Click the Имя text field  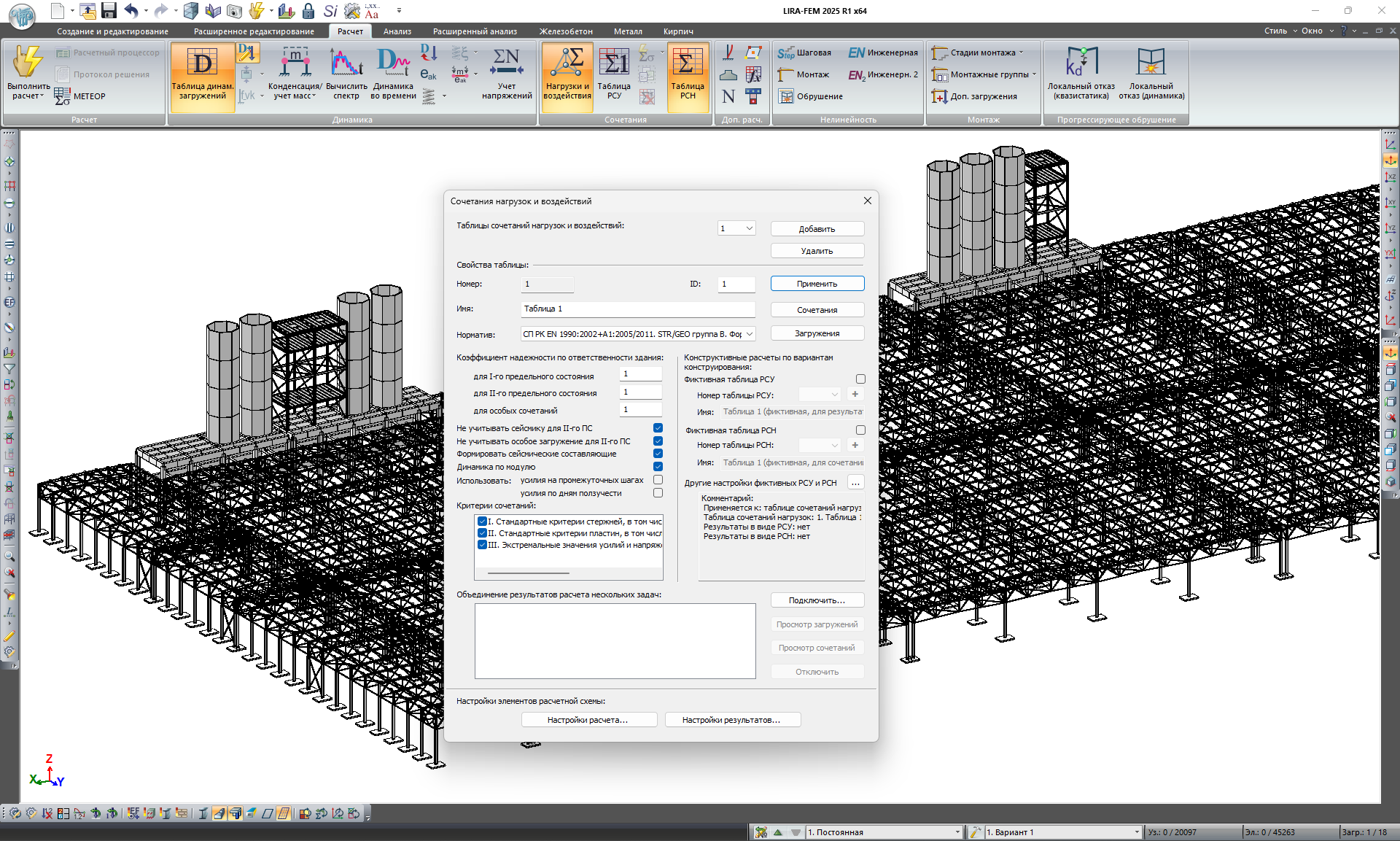coord(637,309)
